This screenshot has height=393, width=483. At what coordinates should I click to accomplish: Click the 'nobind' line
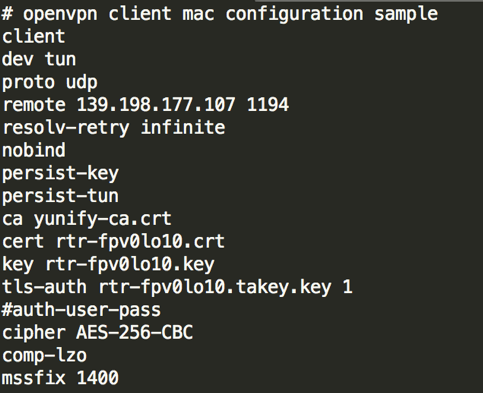[34, 150]
